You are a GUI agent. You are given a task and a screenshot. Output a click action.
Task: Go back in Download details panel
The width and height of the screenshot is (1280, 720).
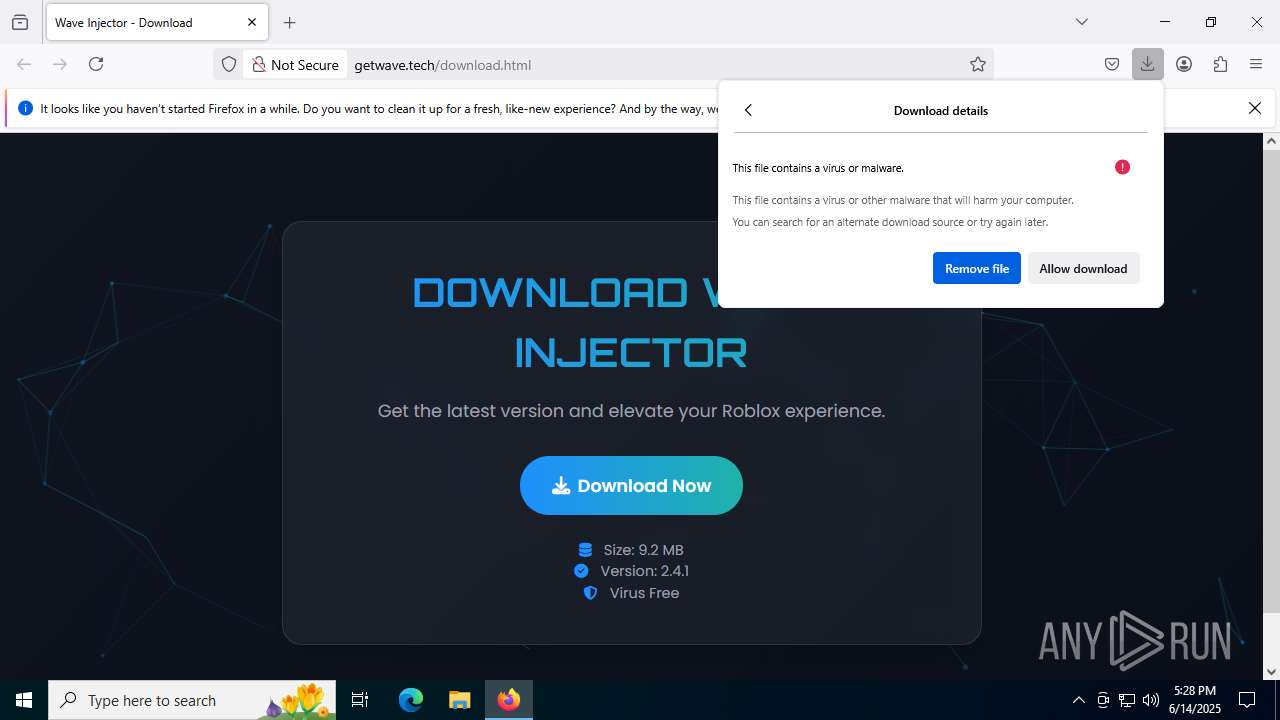pyautogui.click(x=748, y=110)
